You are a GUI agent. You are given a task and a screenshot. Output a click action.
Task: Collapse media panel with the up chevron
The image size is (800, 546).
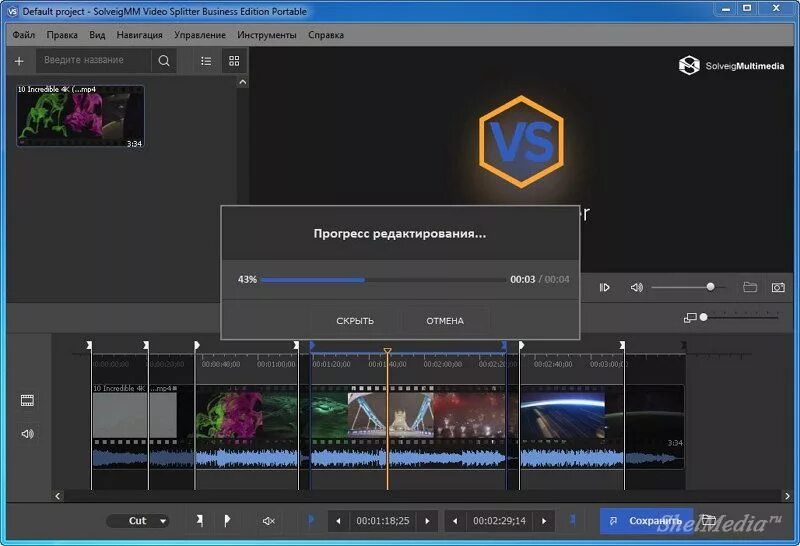pyautogui.click(x=243, y=82)
